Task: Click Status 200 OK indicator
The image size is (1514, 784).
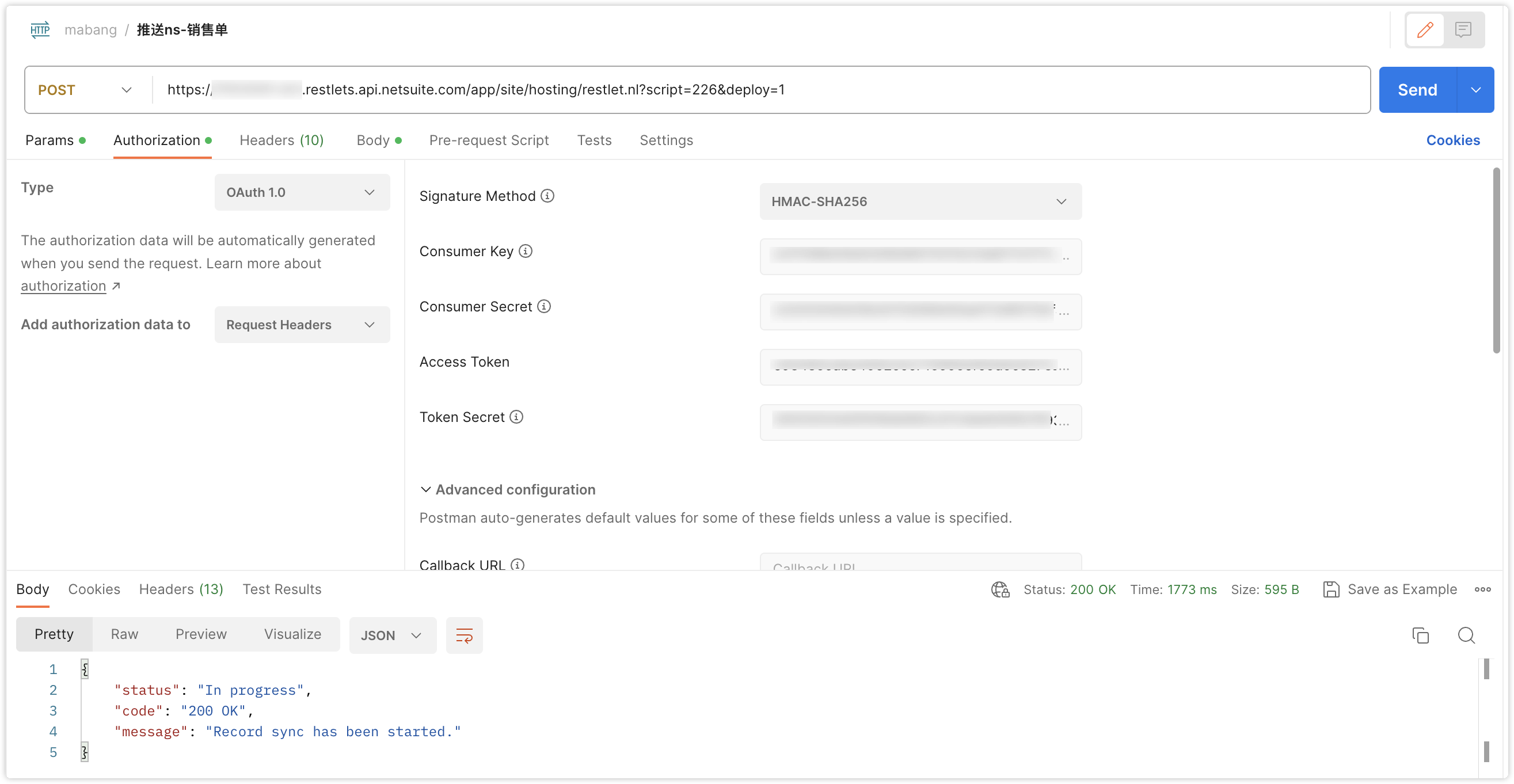Action: (x=1069, y=589)
